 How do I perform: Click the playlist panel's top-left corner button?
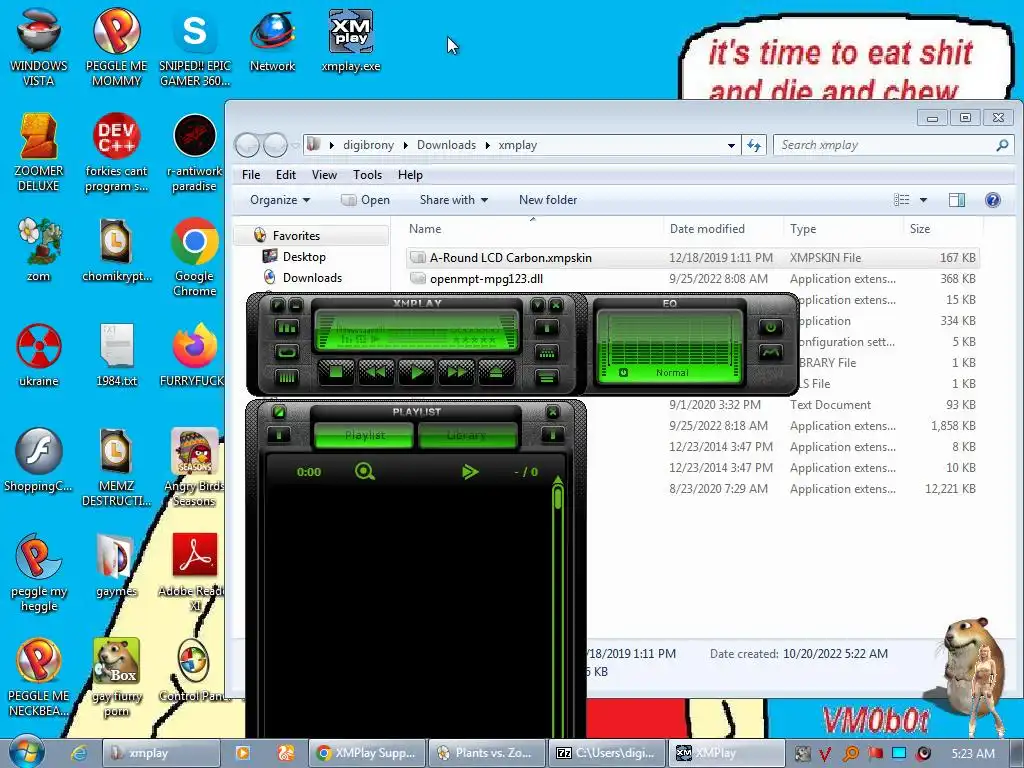click(x=279, y=412)
